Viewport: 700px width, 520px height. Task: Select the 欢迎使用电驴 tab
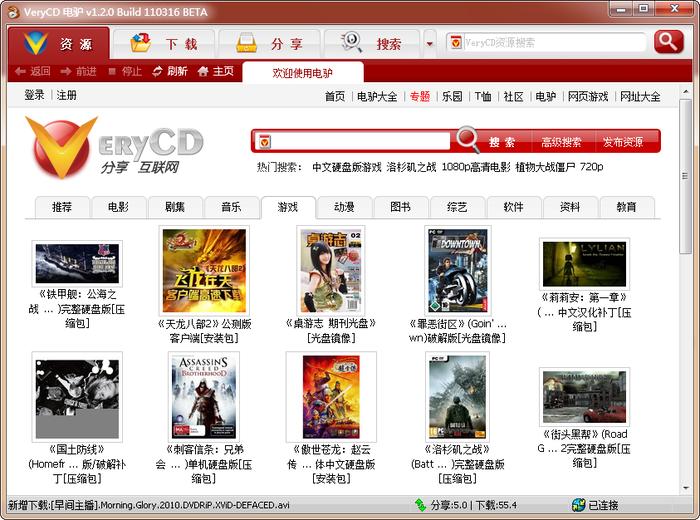[303, 73]
